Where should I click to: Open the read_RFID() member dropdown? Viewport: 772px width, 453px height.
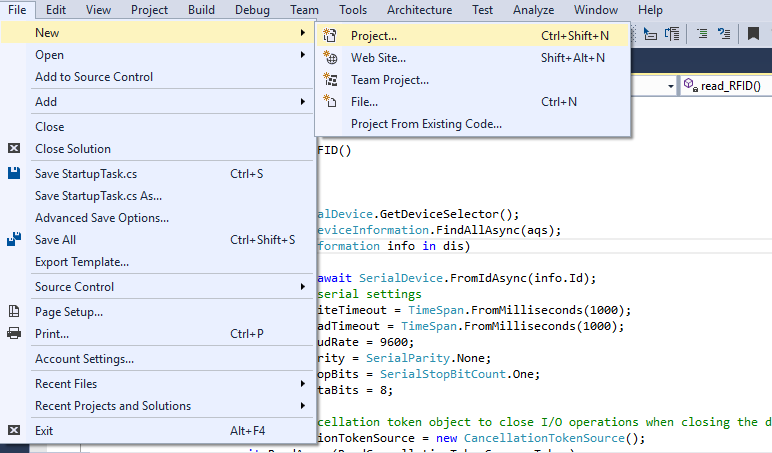click(x=725, y=87)
